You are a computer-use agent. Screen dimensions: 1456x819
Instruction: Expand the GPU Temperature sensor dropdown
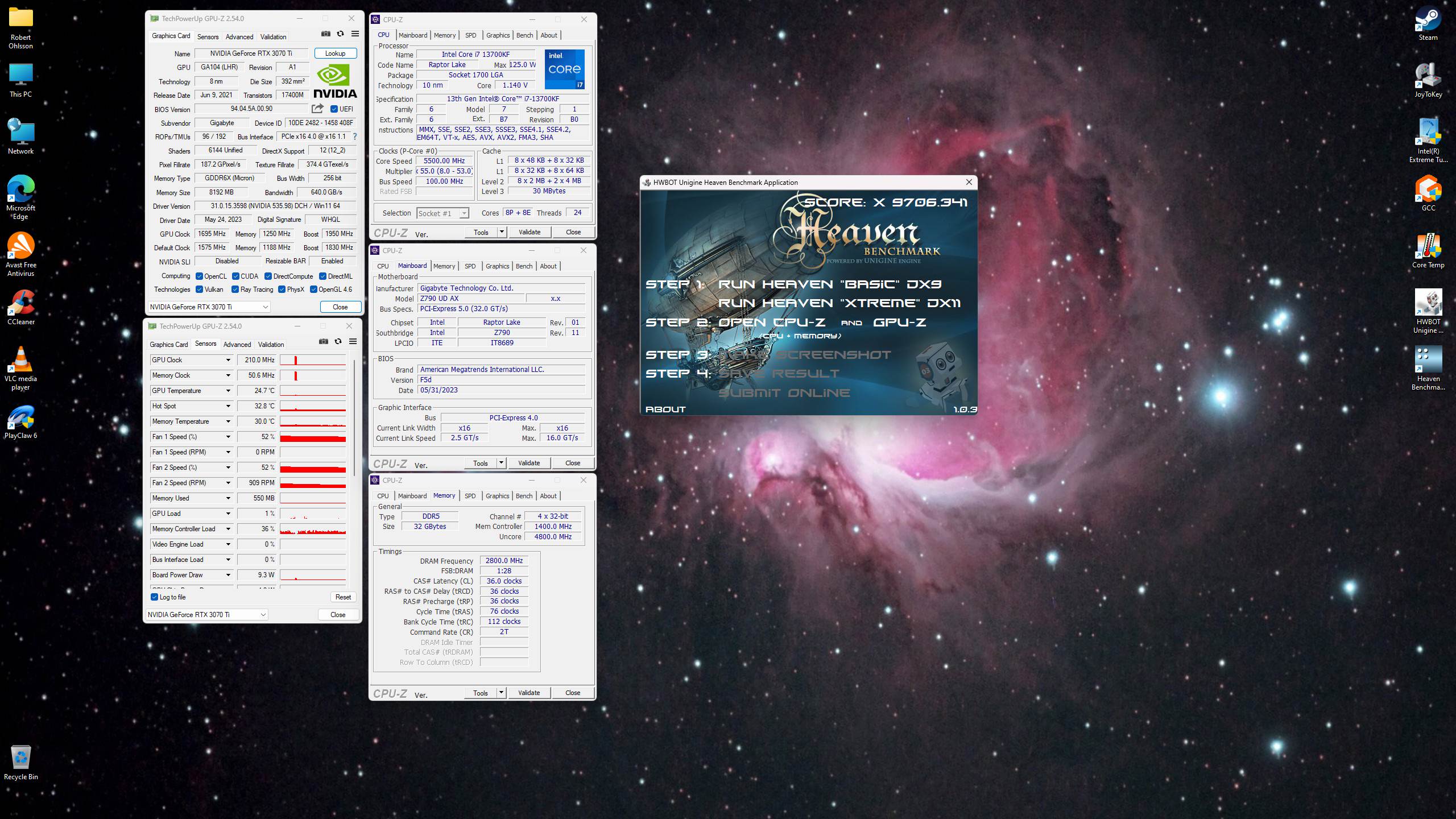[x=228, y=391]
